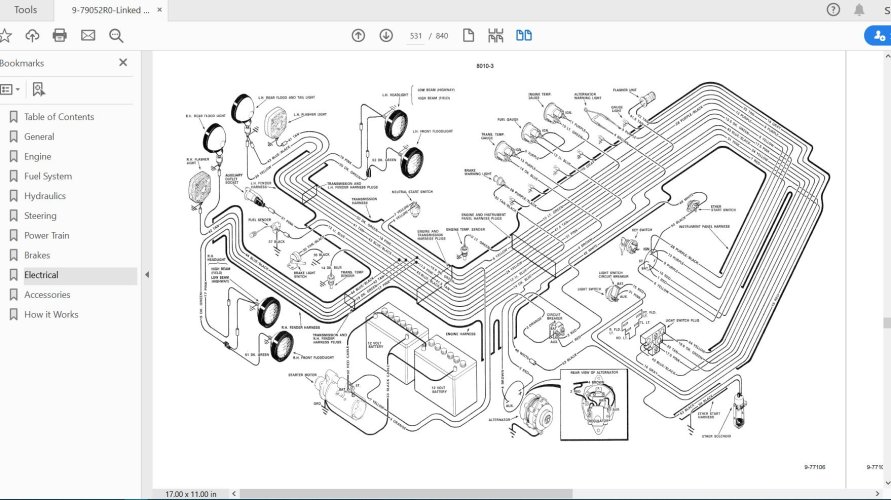Image resolution: width=891 pixels, height=500 pixels.
Task: Close the Bookmarks panel
Action: click(123, 62)
